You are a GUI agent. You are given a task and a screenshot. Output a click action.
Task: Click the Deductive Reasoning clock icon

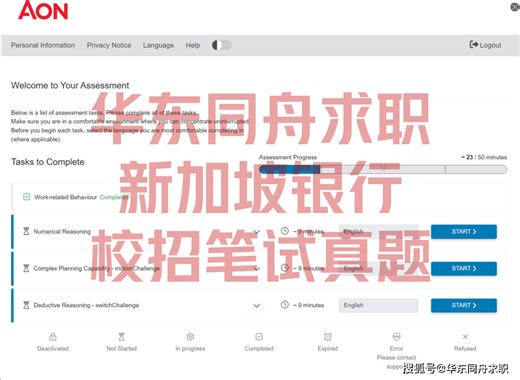pos(285,304)
